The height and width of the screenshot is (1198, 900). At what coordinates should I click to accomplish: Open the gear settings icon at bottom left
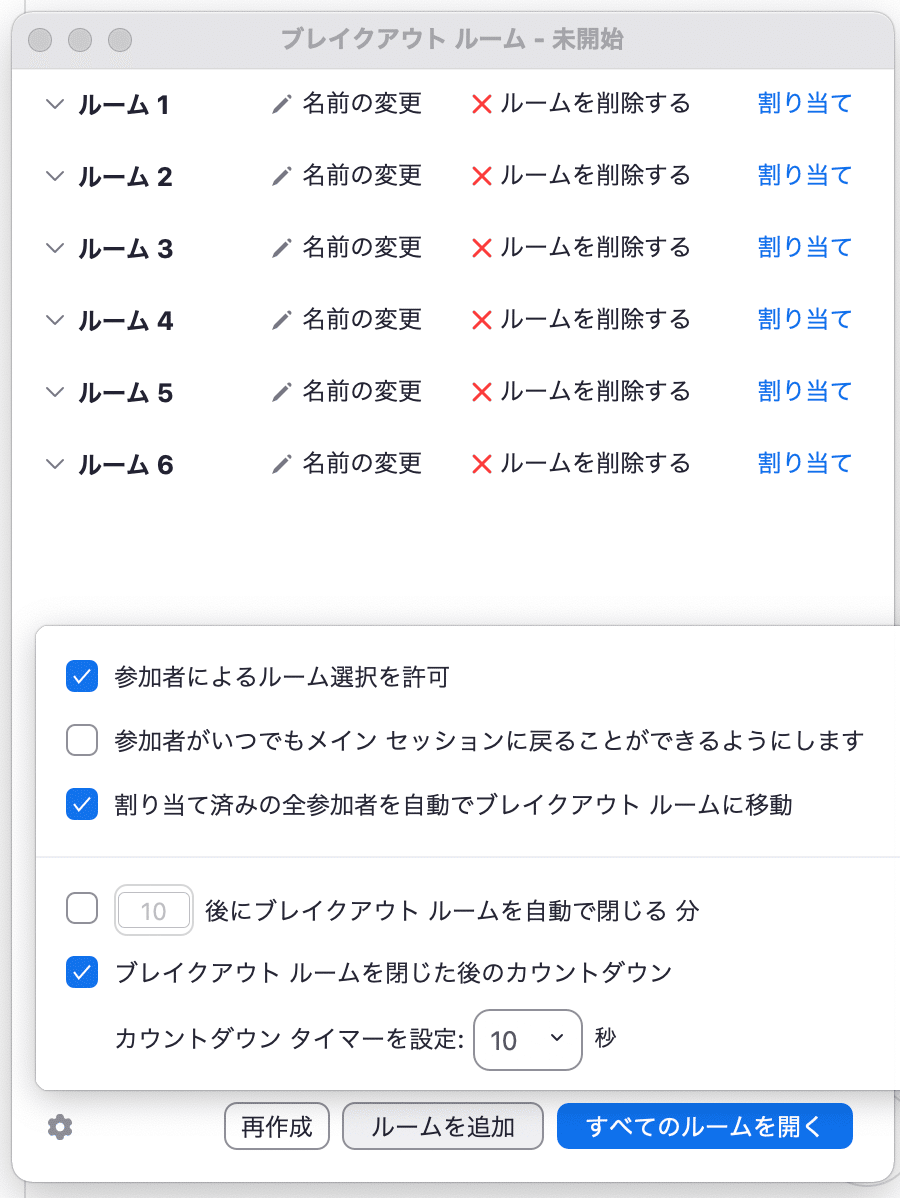coord(60,1127)
